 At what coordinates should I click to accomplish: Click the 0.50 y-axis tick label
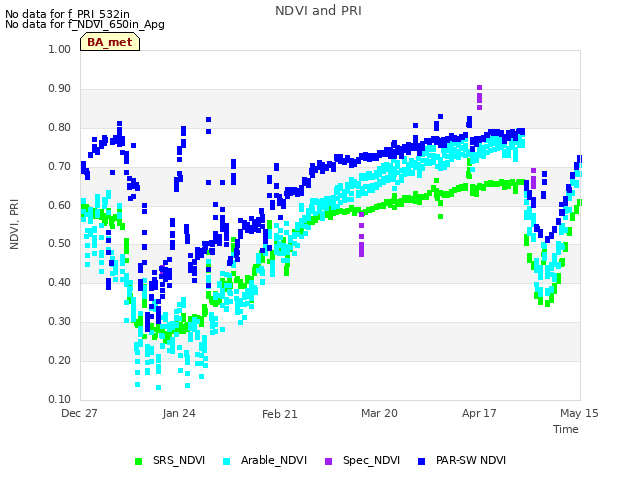pyautogui.click(x=60, y=244)
